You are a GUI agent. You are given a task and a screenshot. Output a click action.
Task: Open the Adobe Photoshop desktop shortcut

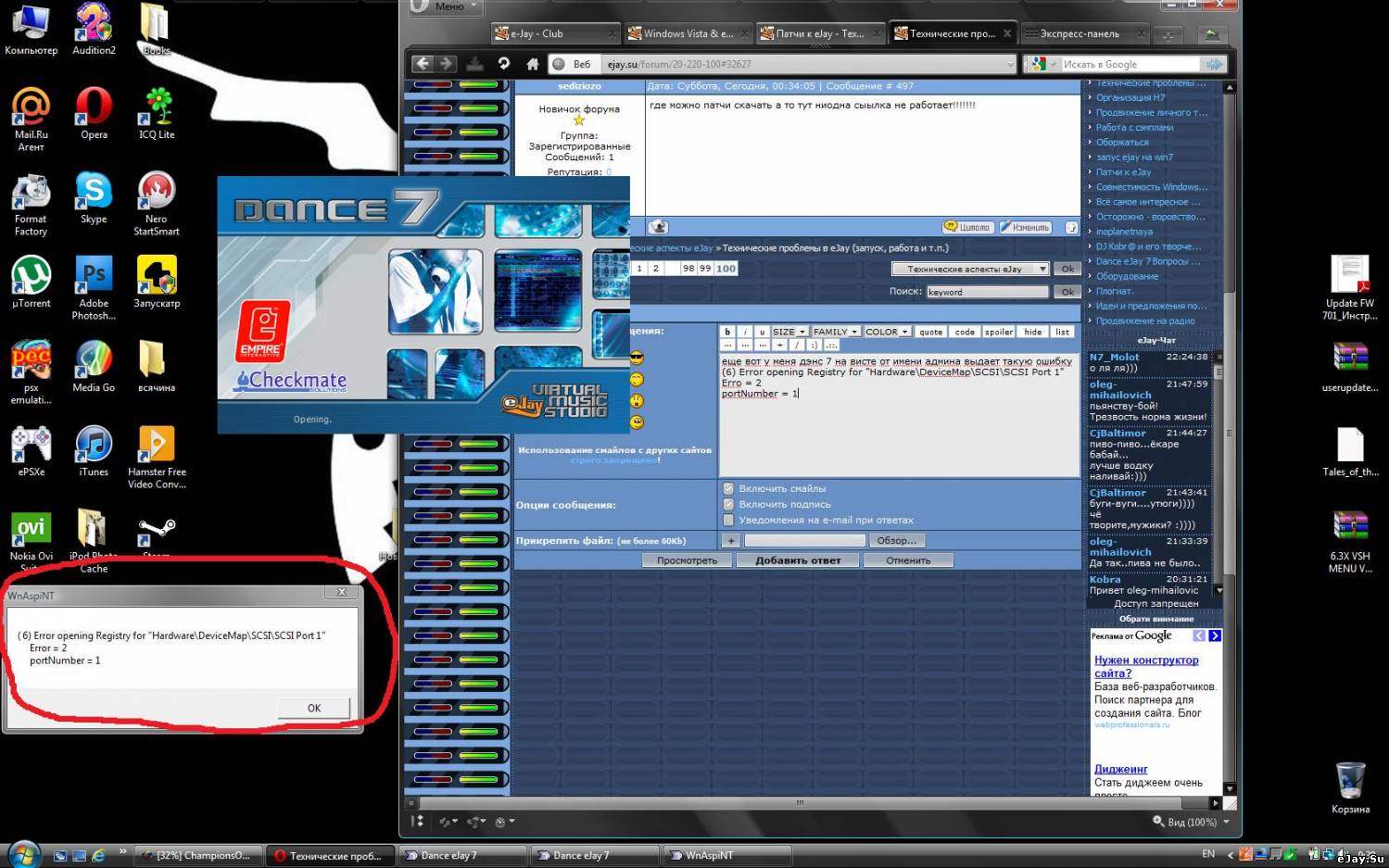(94, 288)
